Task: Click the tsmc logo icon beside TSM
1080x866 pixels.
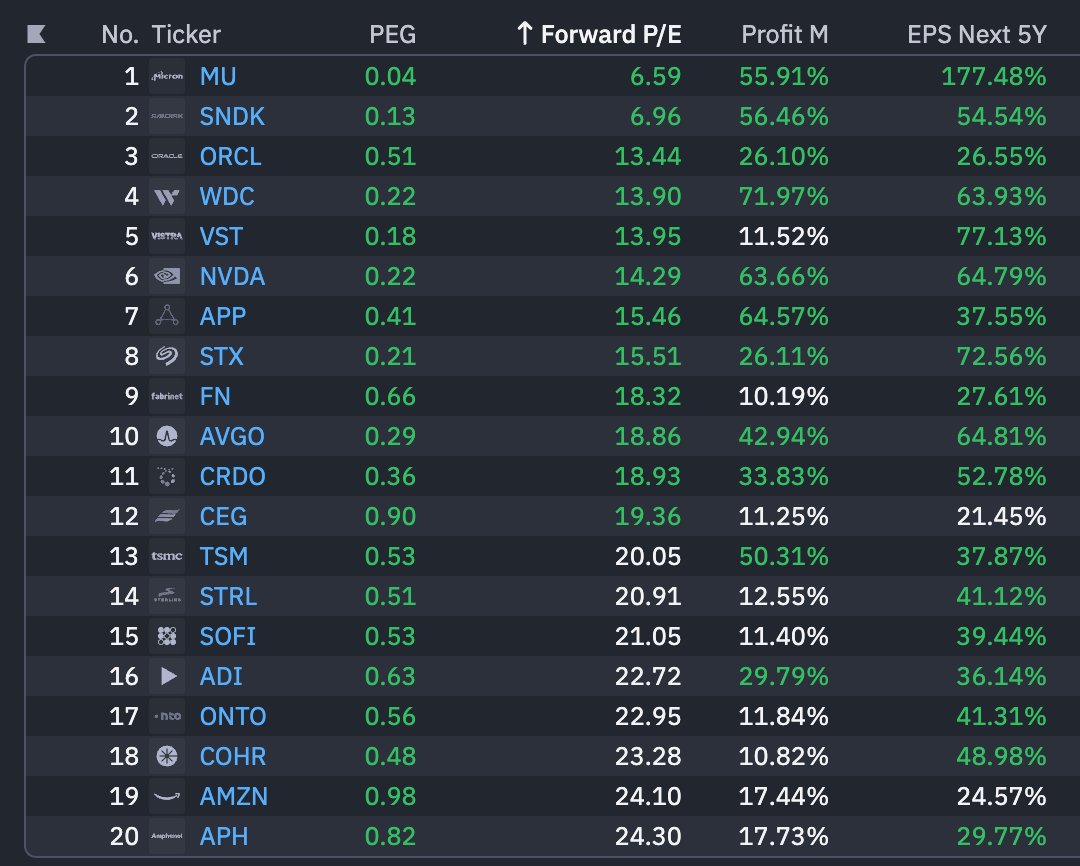Action: coord(167,556)
